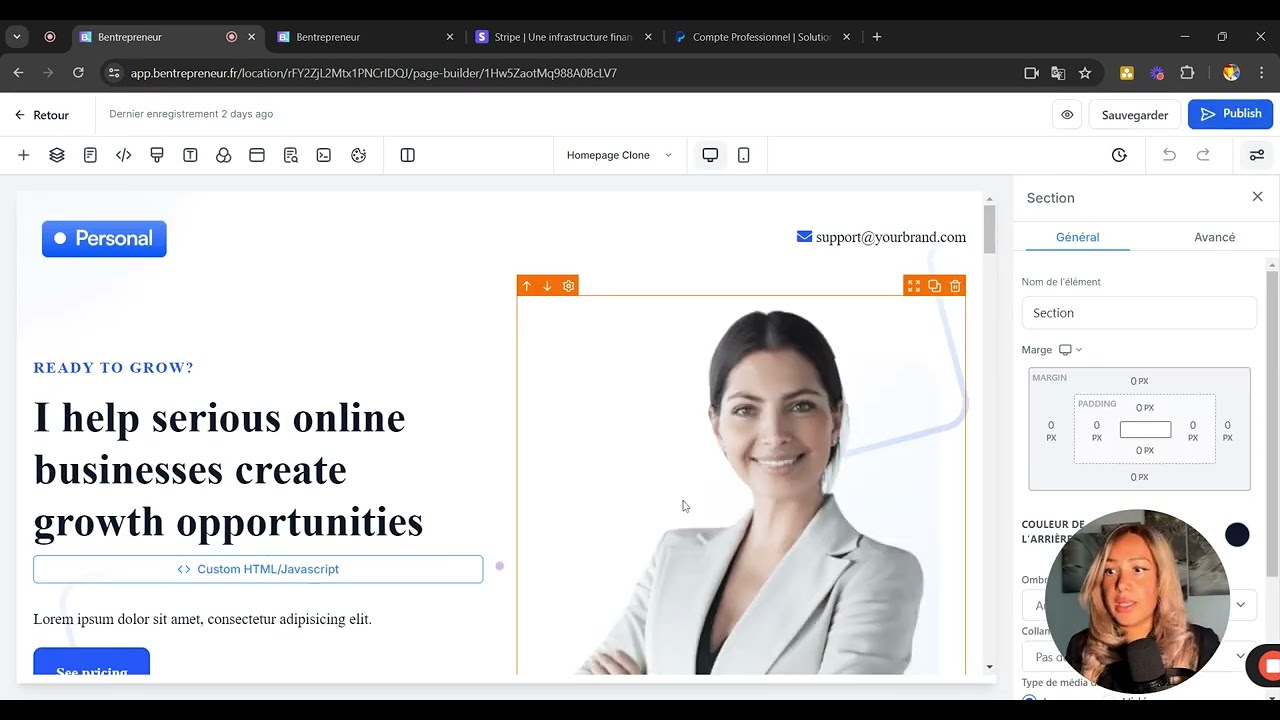The height and width of the screenshot is (720, 1280).
Task: Move the section down with arrow
Action: (x=547, y=286)
